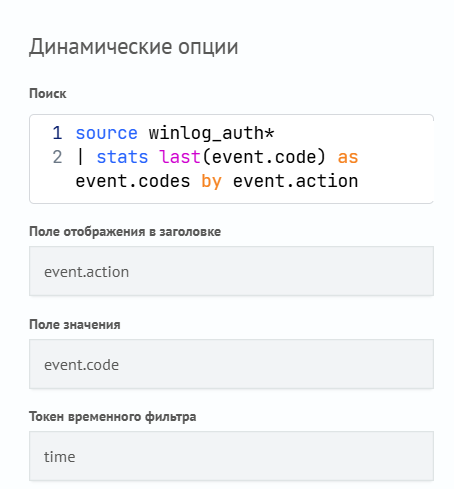Click the orange 'by' keyword
The image size is (454, 489).
(x=212, y=182)
